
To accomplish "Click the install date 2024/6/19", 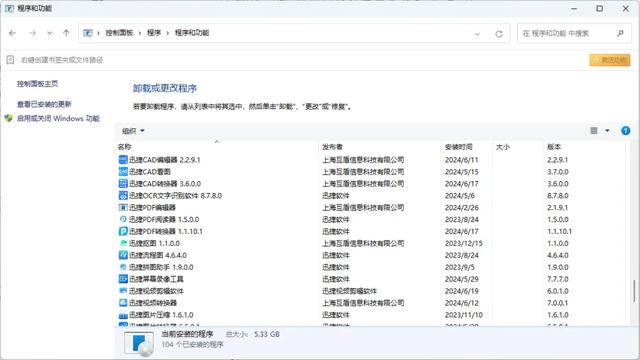I will pos(462,291).
